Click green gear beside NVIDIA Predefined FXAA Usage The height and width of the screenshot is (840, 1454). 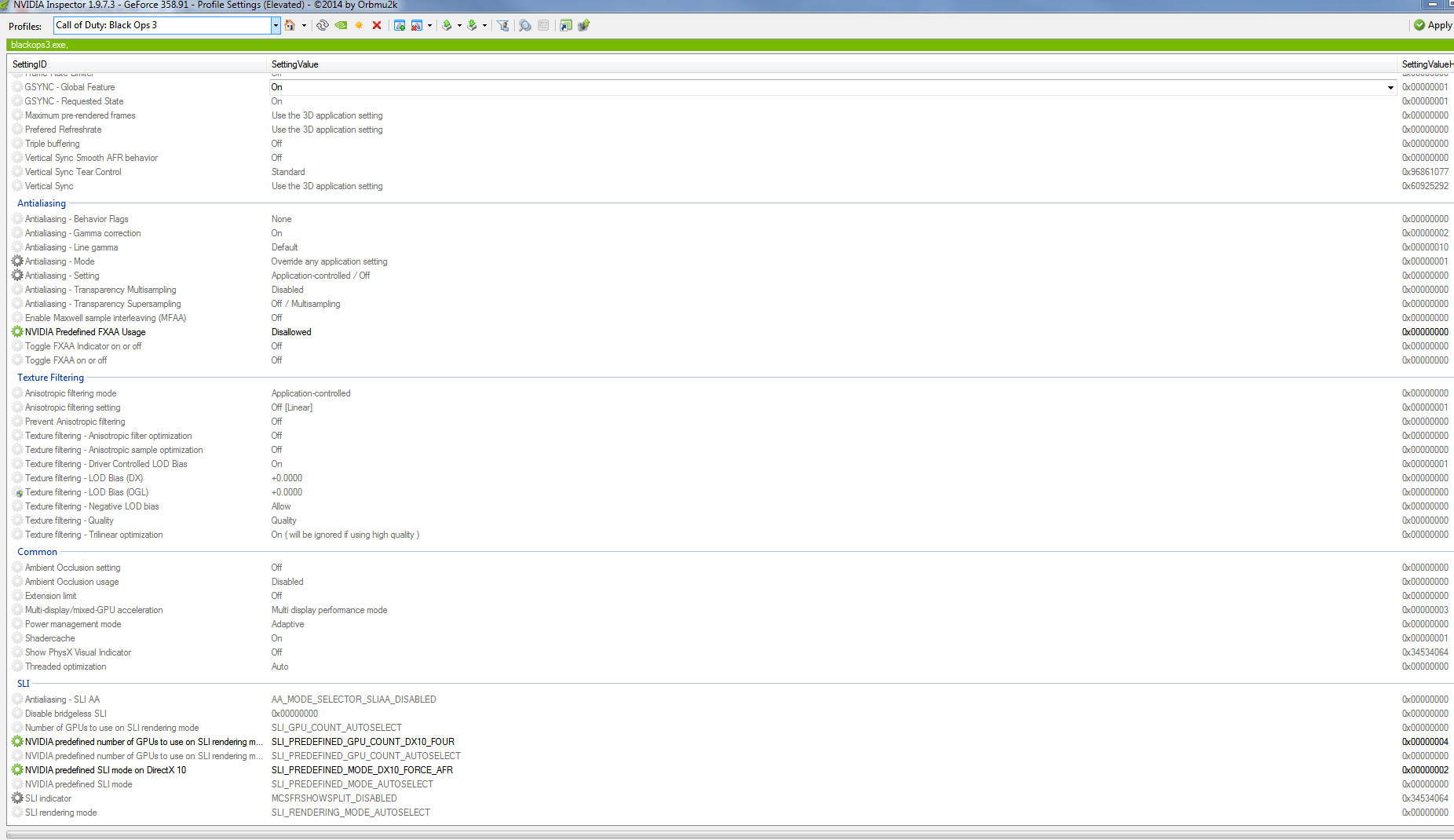point(17,332)
